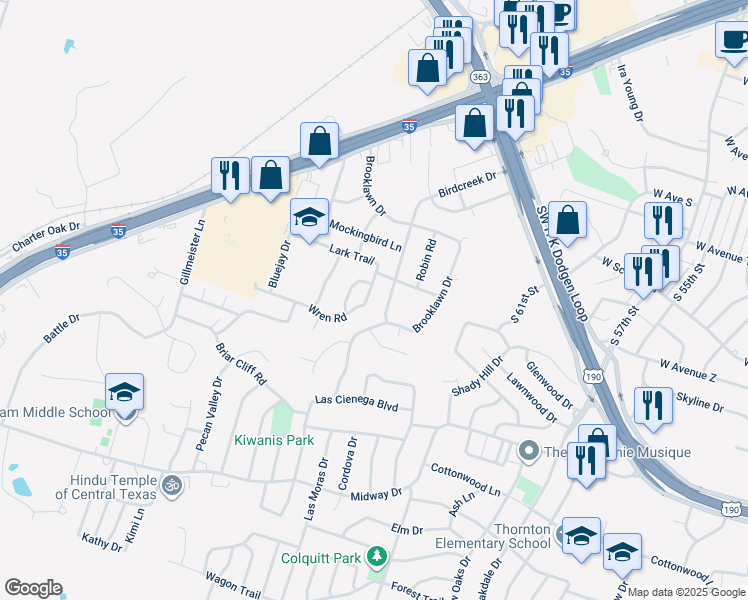
Task: Open the shopping marker left of Route 363 shield
Action: coord(428,69)
